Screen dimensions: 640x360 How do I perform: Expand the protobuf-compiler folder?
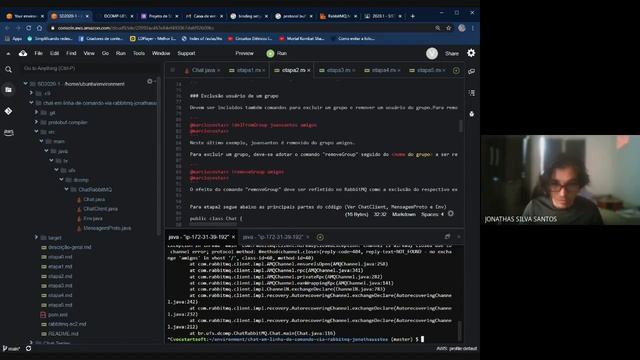36,122
